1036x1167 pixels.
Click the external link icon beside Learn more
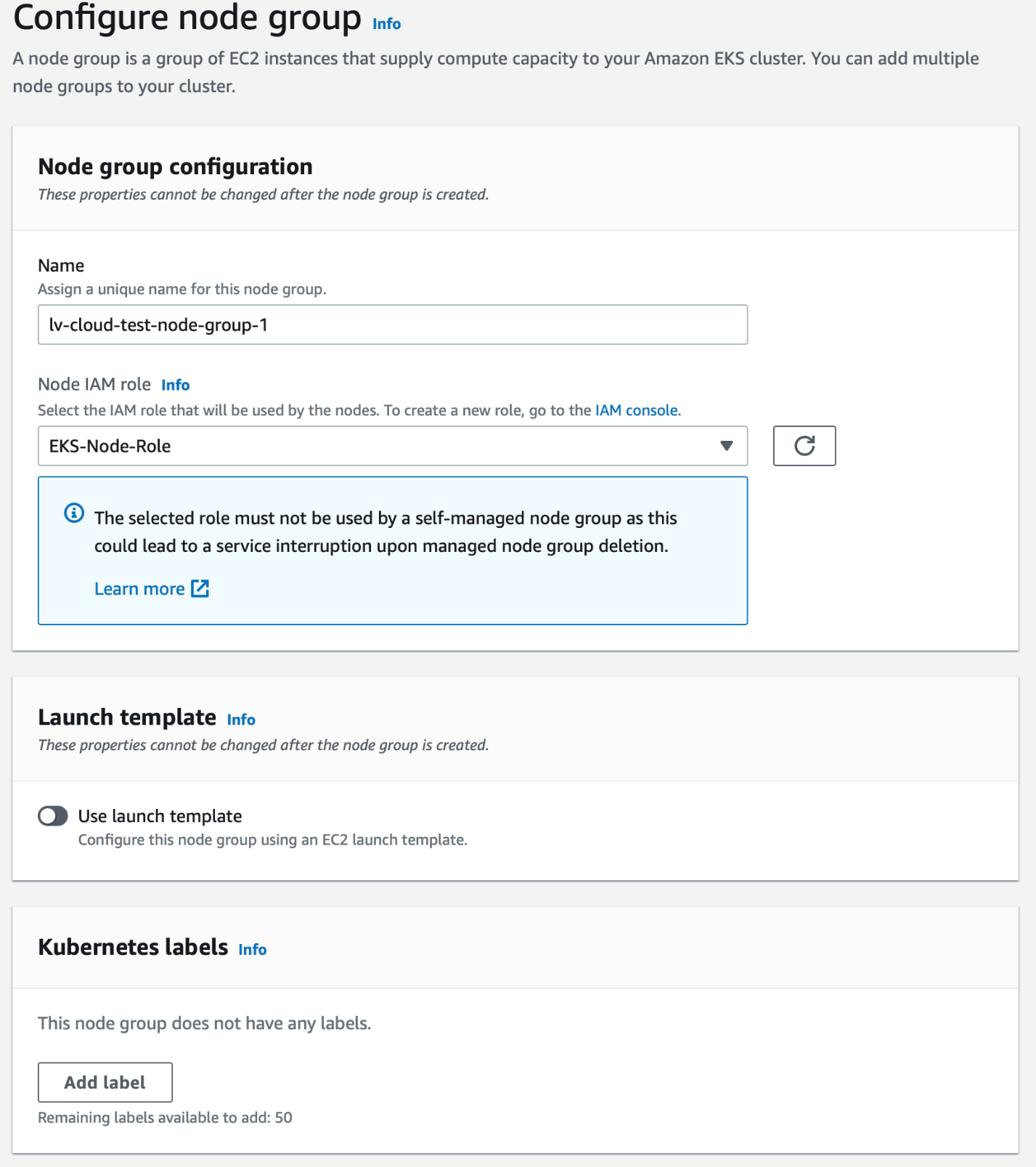pyautogui.click(x=200, y=588)
